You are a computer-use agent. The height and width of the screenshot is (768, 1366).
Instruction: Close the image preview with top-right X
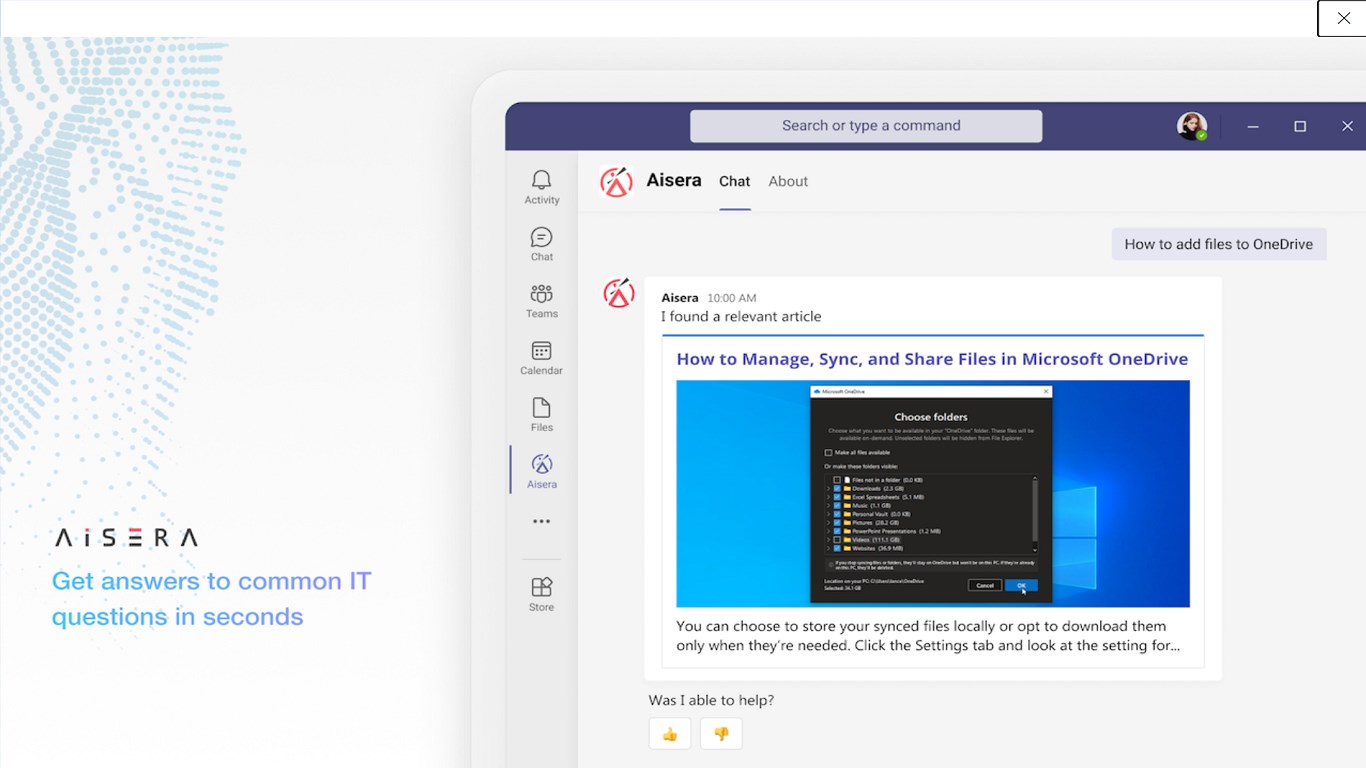pyautogui.click(x=1343, y=18)
